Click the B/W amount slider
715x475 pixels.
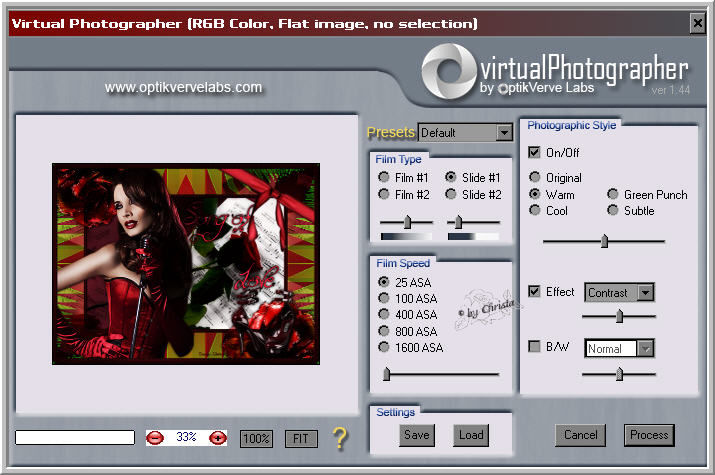coord(619,374)
